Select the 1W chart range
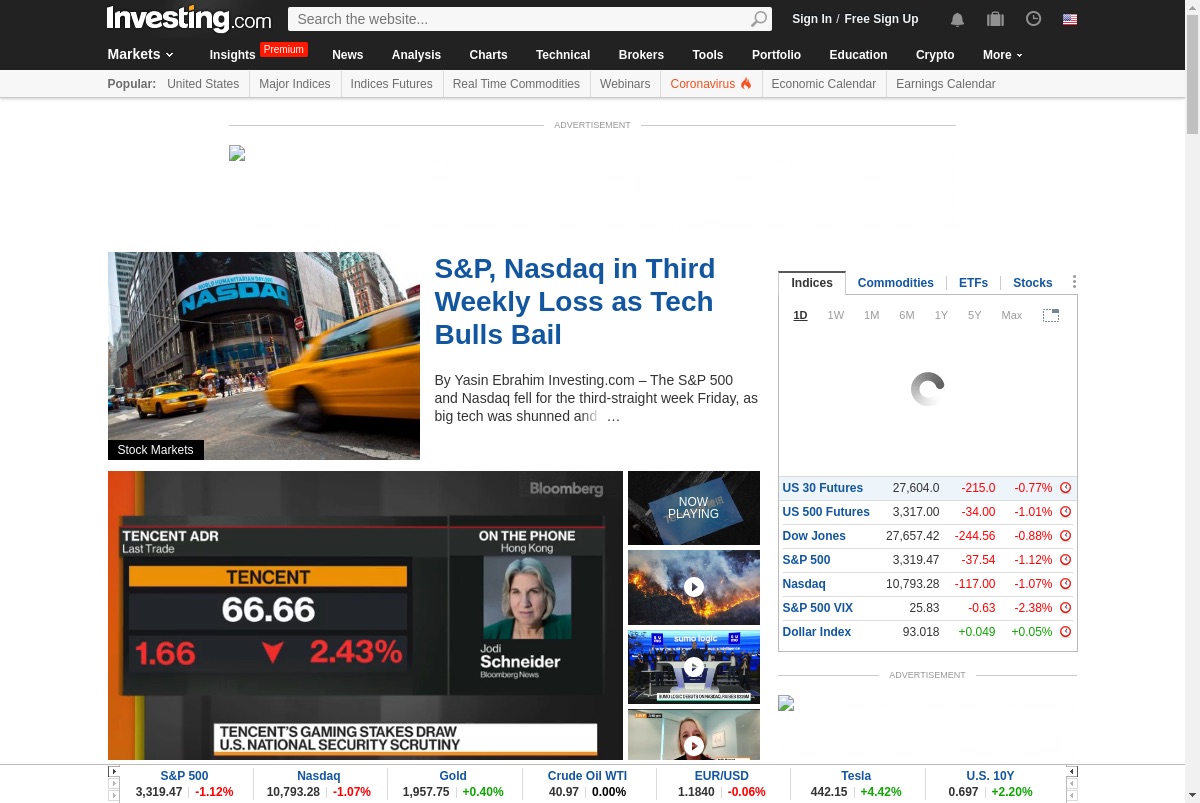This screenshot has height=803, width=1200. (x=836, y=315)
